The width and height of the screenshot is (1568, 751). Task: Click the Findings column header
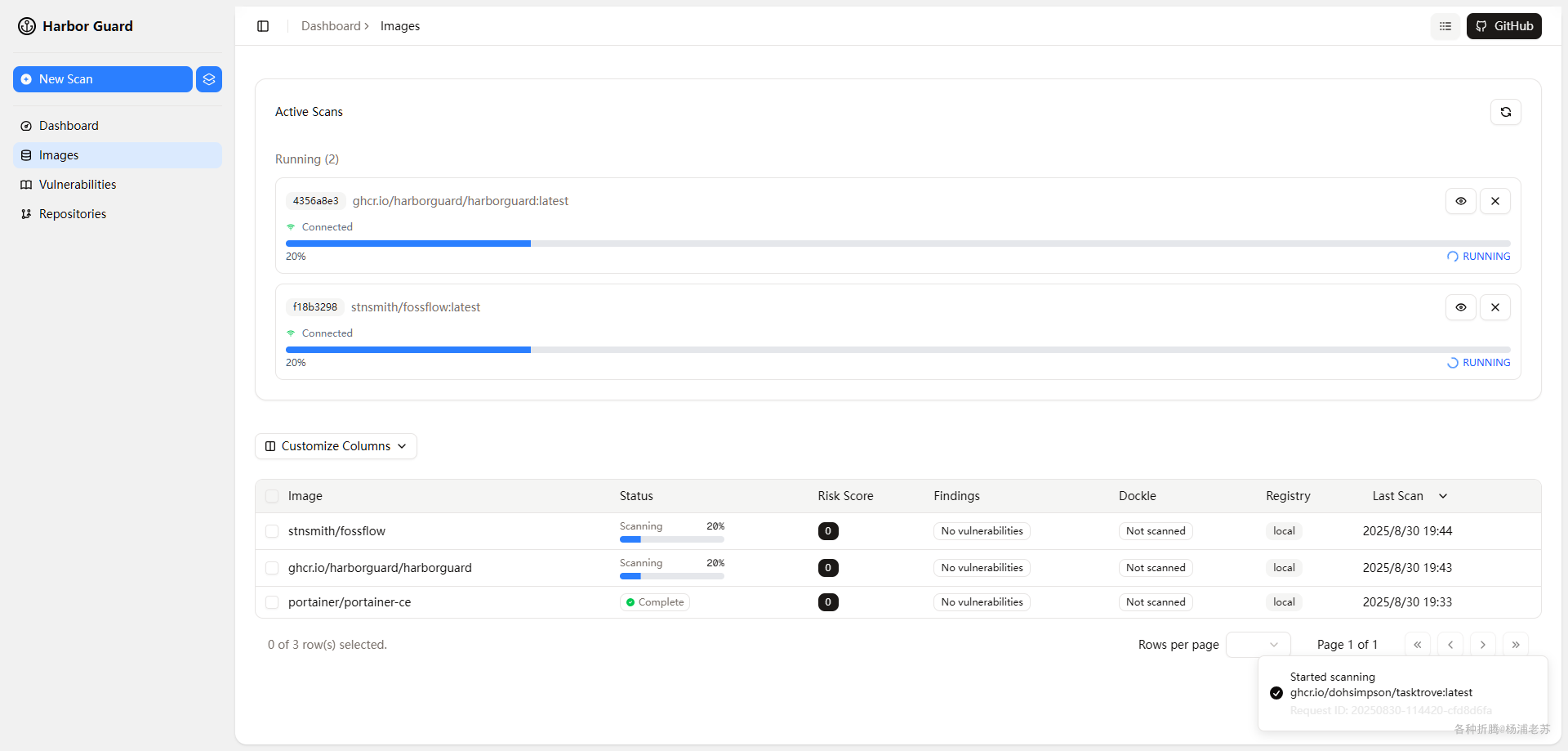956,496
